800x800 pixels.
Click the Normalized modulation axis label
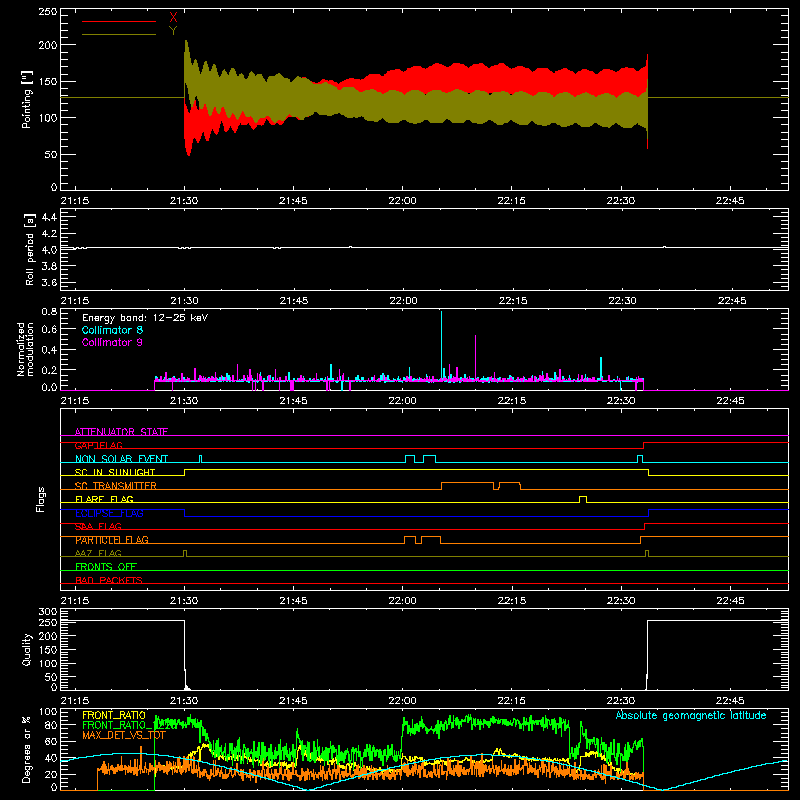pyautogui.click(x=26, y=349)
